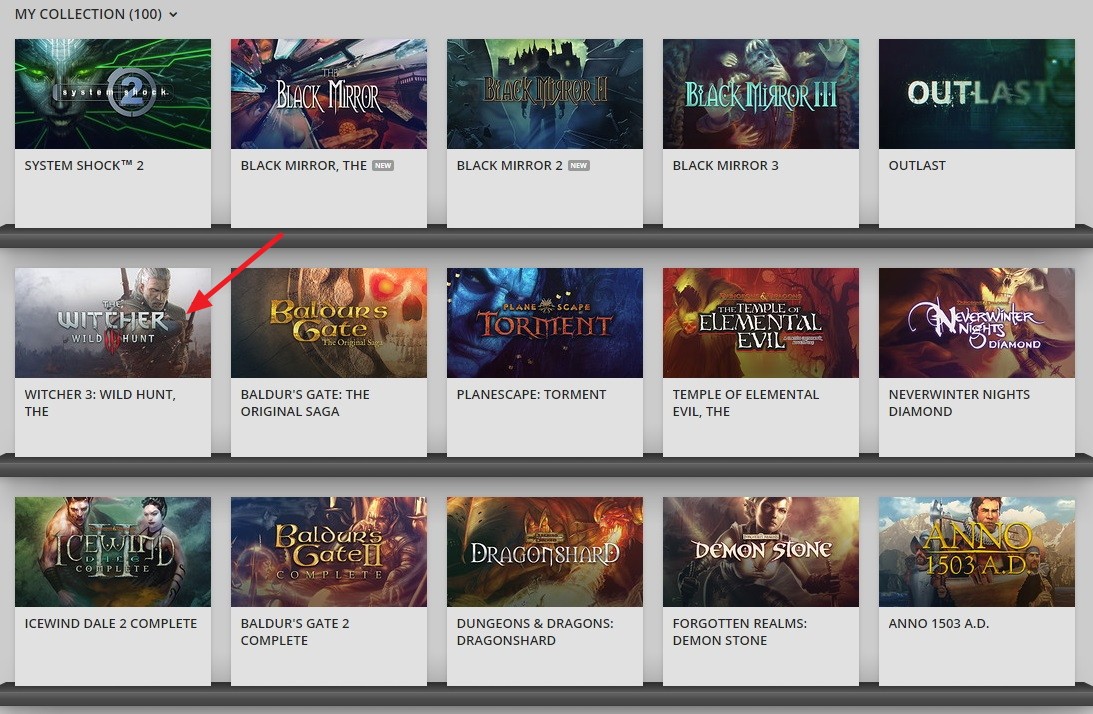Click the ICEWIND DALE 2 COMPLETE title

(111, 623)
